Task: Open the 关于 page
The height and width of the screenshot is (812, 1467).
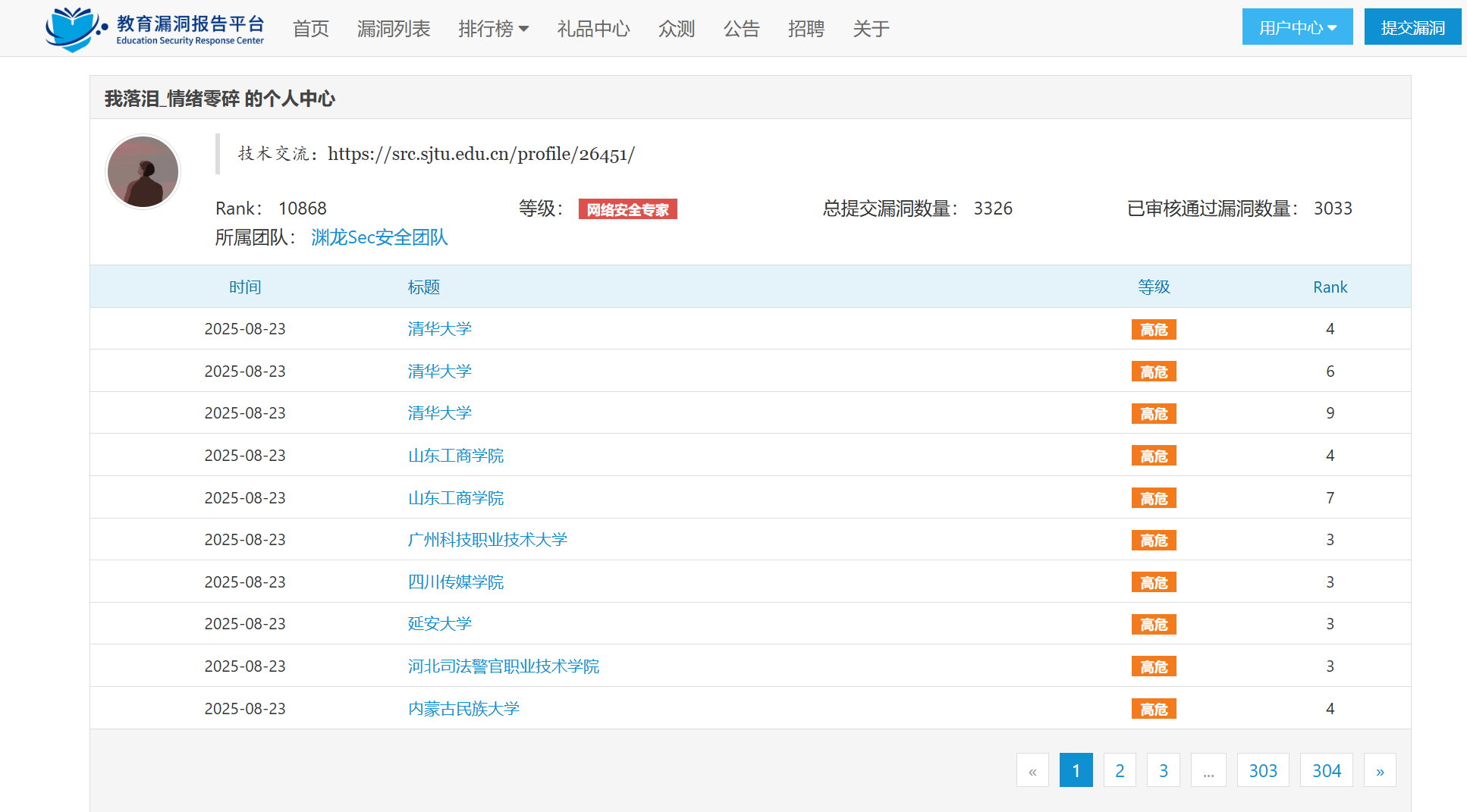Action: [x=870, y=29]
